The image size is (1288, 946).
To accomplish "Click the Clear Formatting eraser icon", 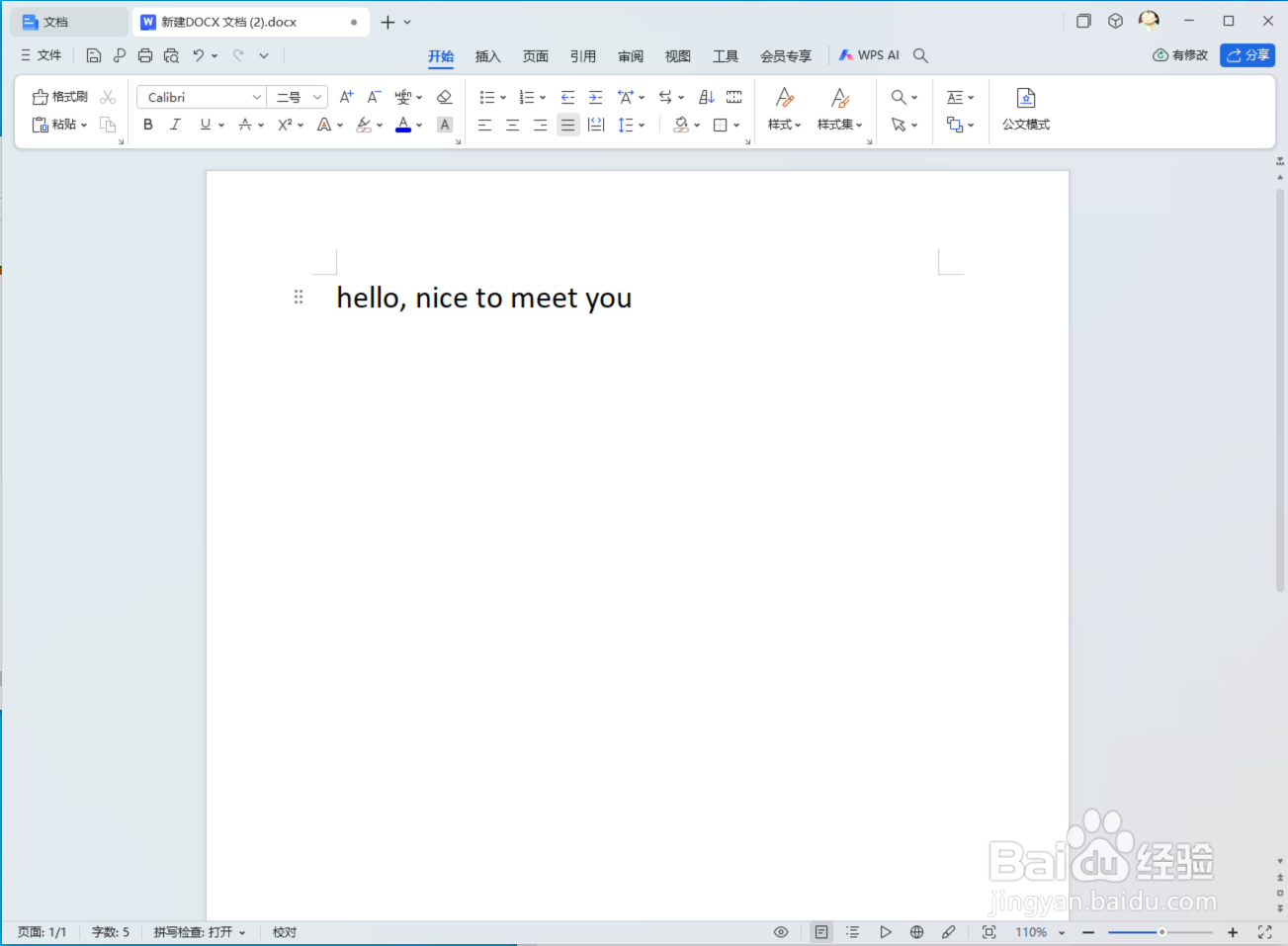I will click(x=445, y=97).
